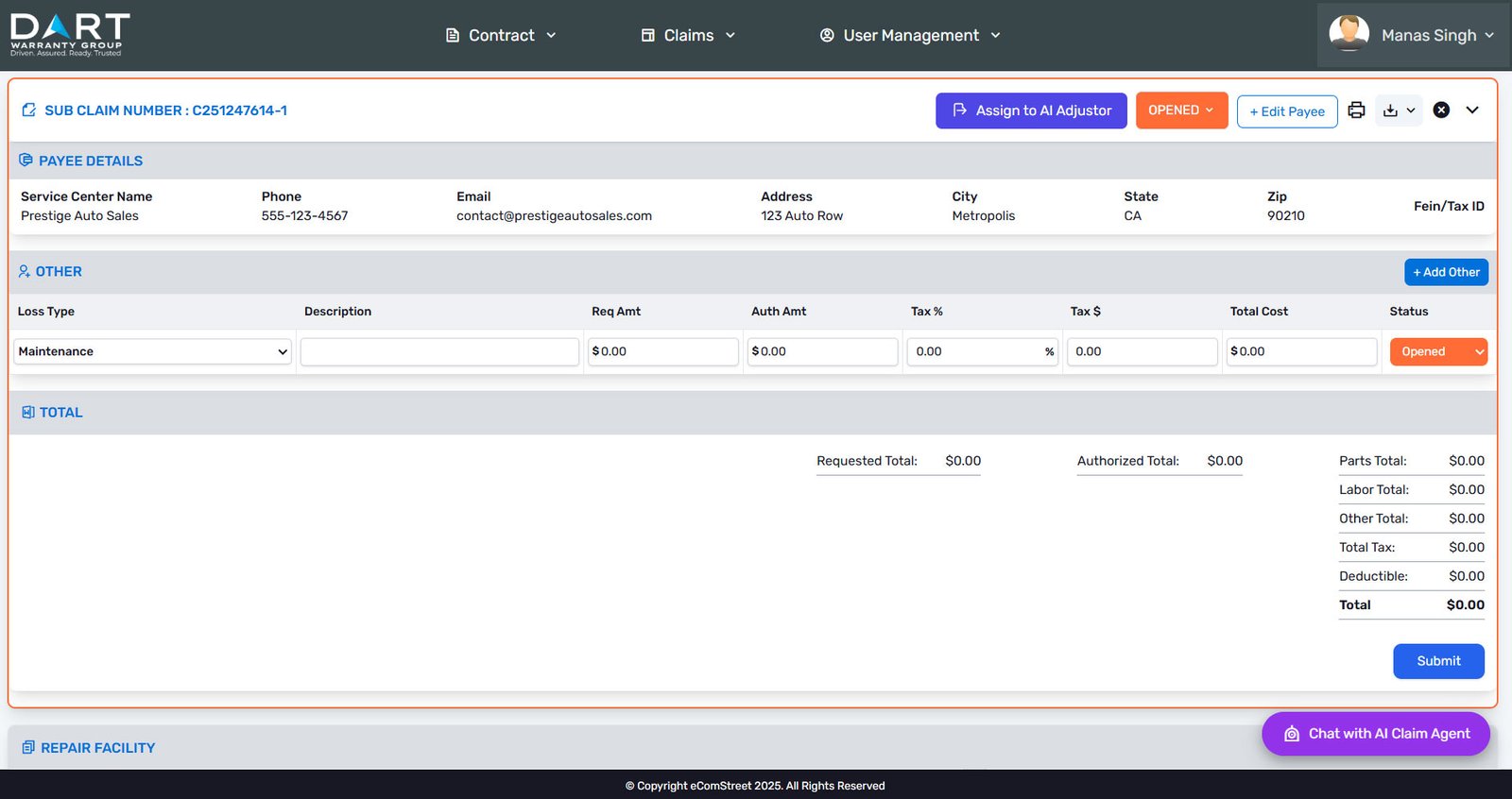The image size is (1512, 799).
Task: Launch Chat with AI Claim Agent
Action: tap(1375, 734)
